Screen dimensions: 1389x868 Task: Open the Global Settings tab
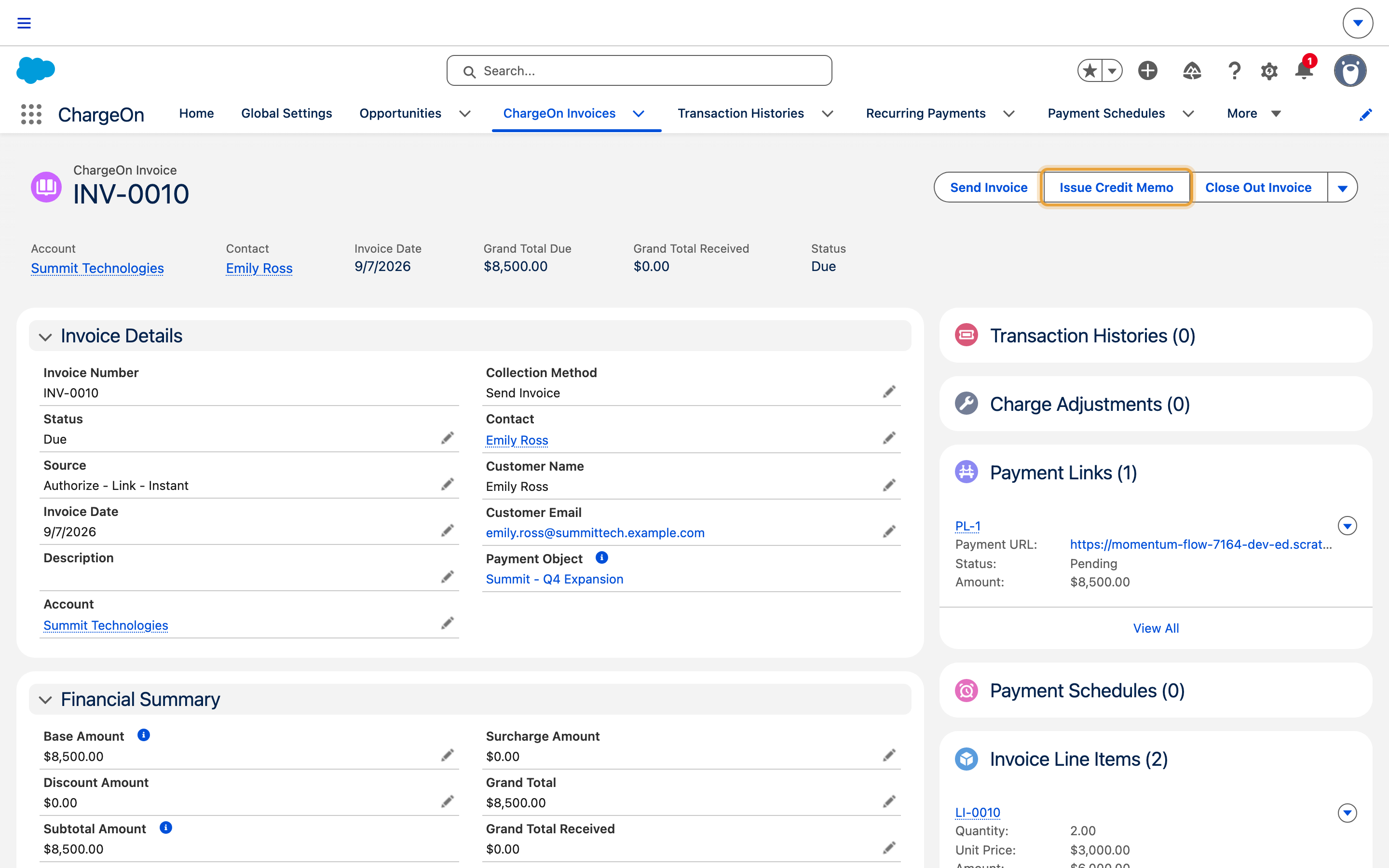click(x=286, y=114)
